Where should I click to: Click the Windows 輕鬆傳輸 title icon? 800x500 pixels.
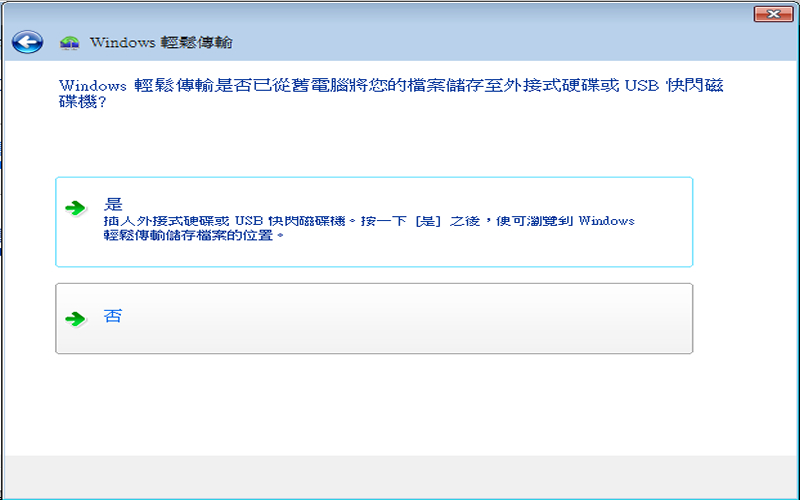[69, 43]
